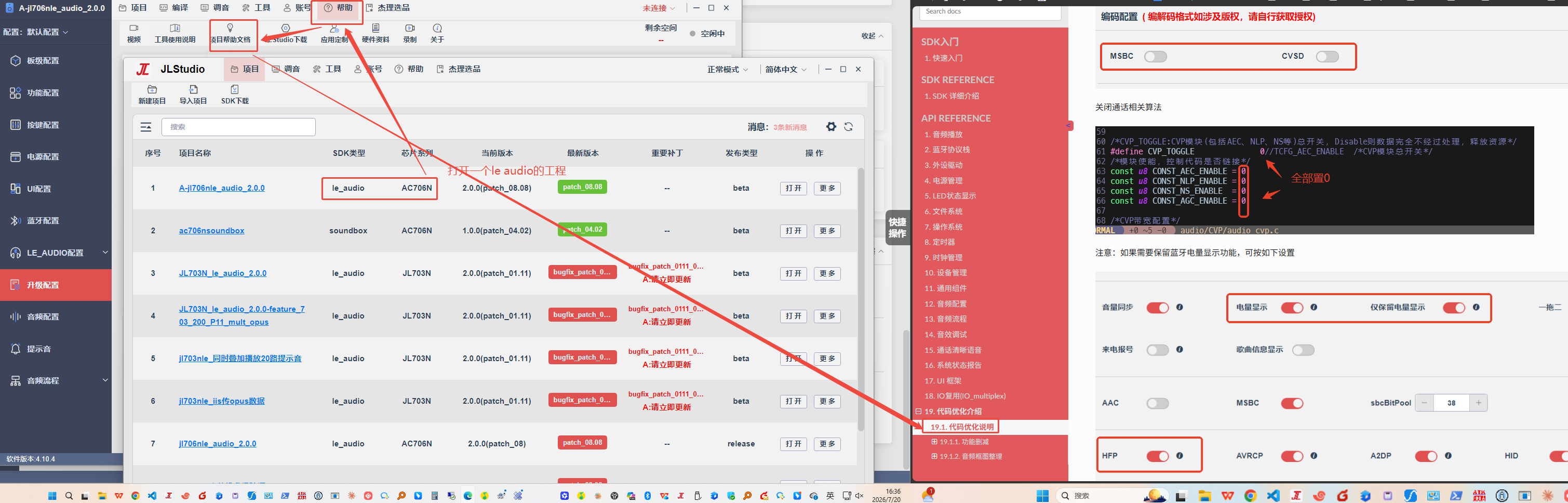Toggle the hamburger list menu icon
The image size is (1568, 503).
pos(146,127)
